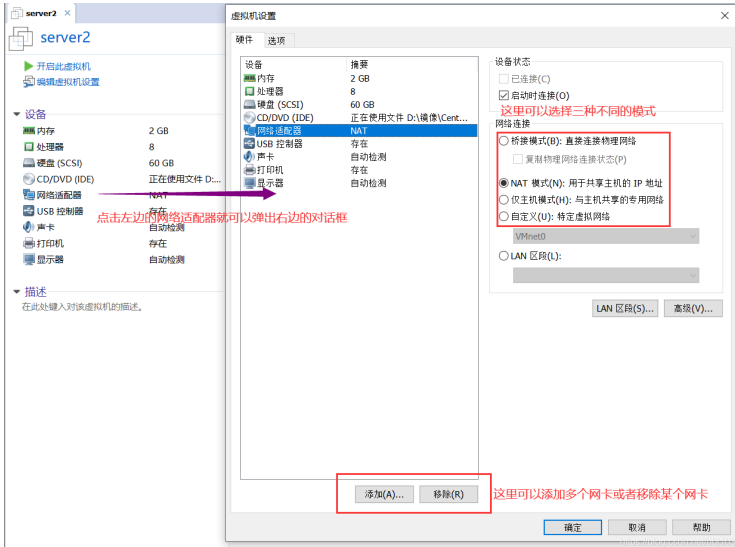Toggle the 已连接(C) checkbox

click(x=503, y=79)
